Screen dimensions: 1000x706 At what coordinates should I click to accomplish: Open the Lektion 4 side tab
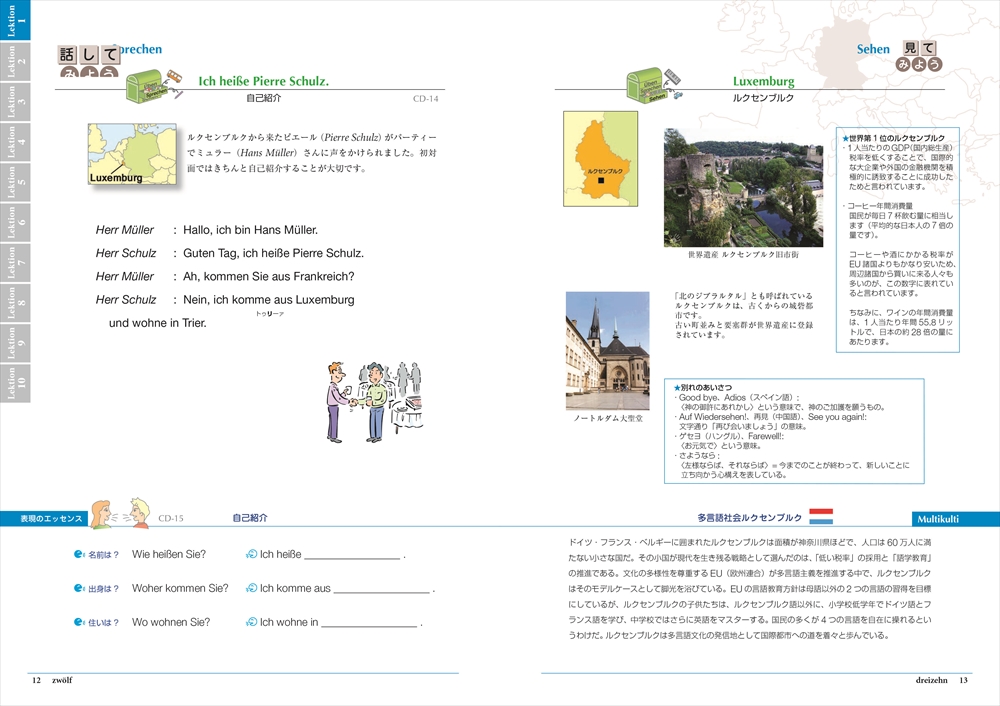point(15,142)
